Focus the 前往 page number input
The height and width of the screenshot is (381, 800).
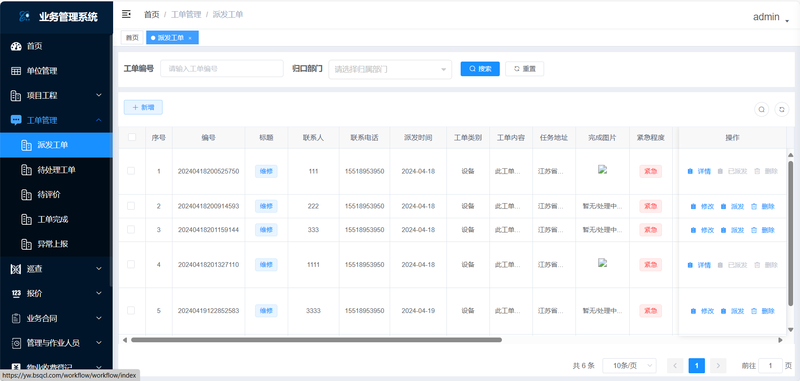pos(770,365)
